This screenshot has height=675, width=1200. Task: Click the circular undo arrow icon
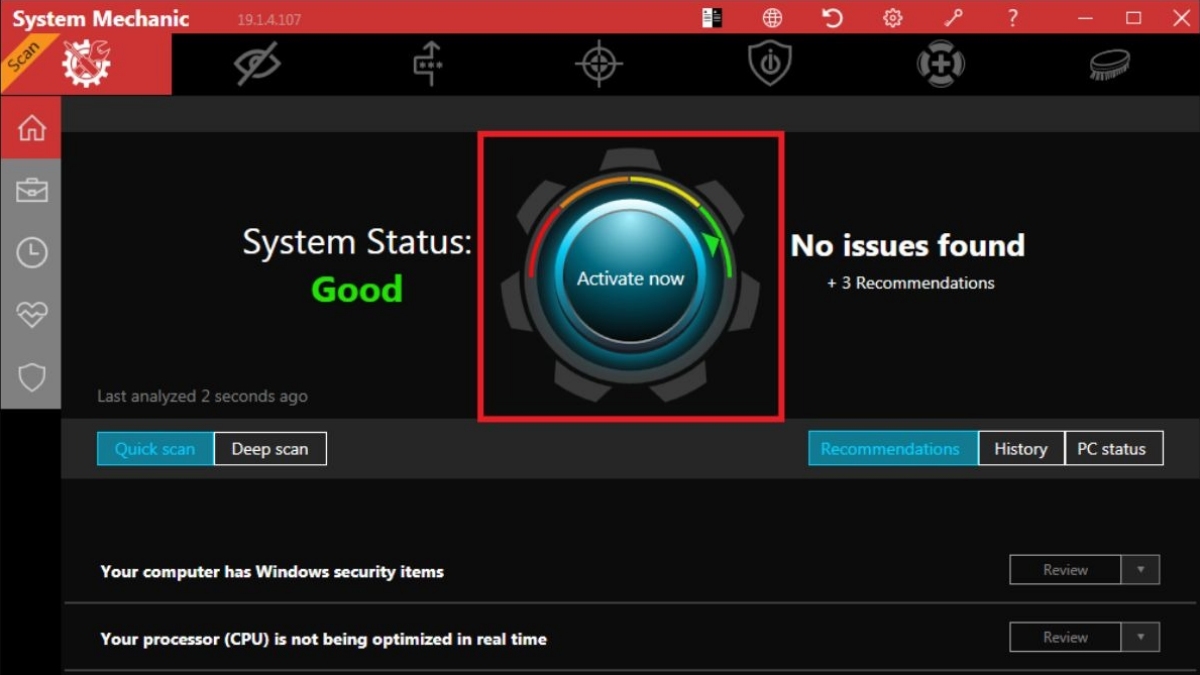click(832, 18)
